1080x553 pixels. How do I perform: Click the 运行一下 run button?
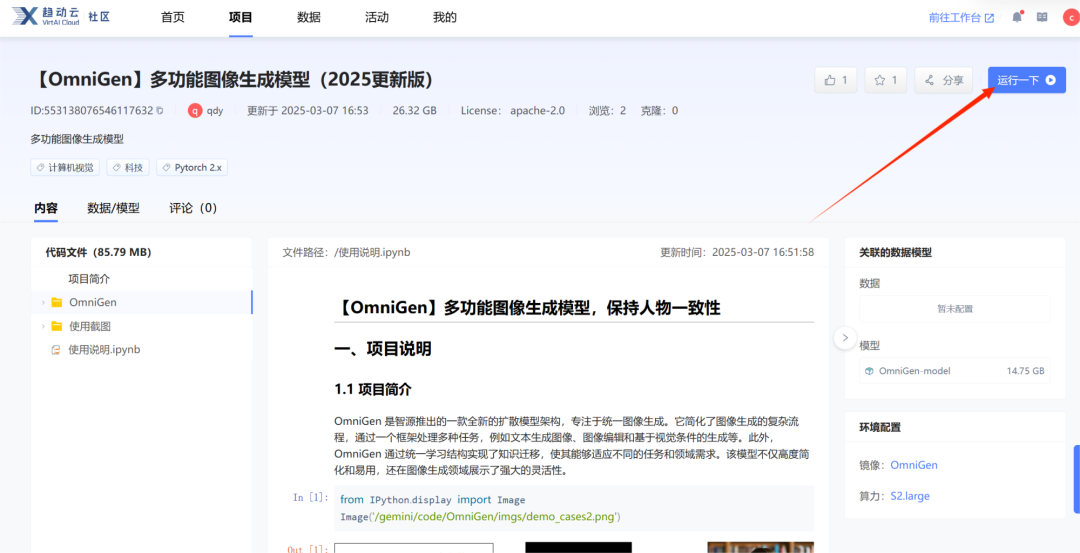[x=1026, y=80]
